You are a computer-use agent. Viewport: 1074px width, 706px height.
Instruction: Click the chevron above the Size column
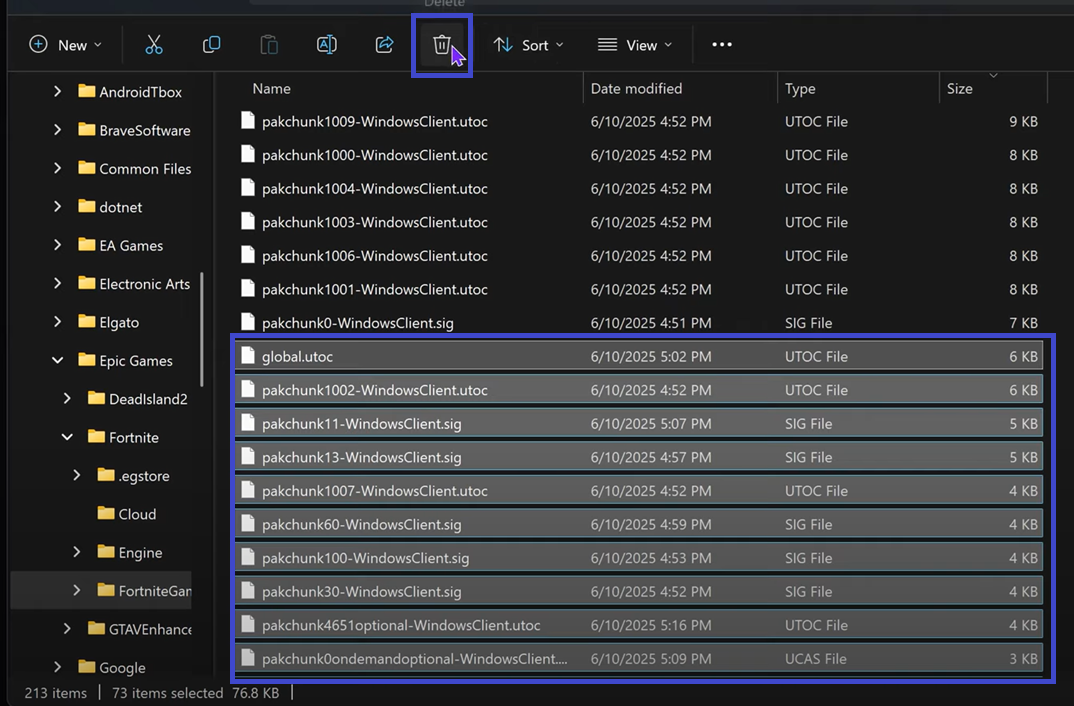(x=992, y=75)
